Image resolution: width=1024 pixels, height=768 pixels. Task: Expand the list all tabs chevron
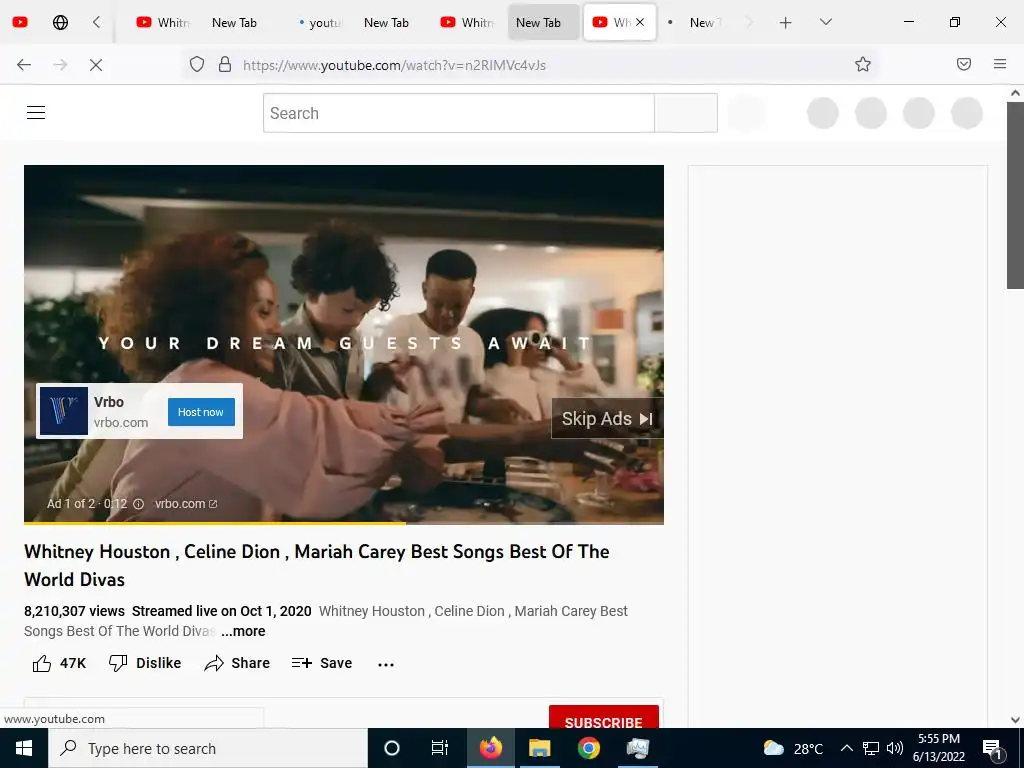[825, 22]
